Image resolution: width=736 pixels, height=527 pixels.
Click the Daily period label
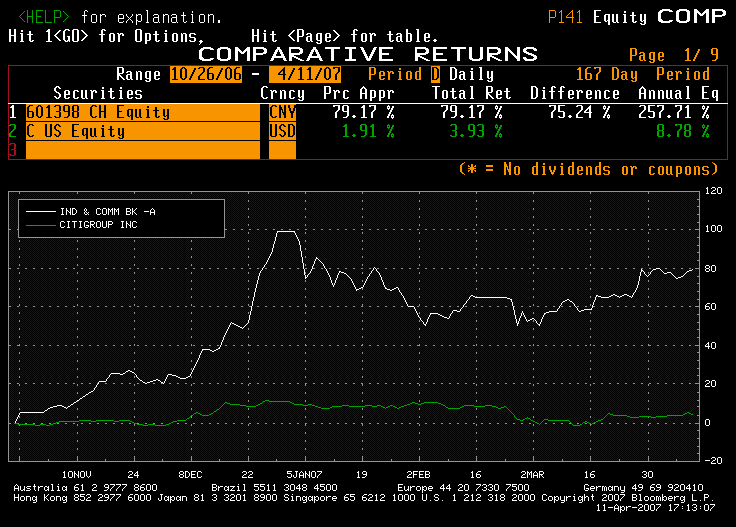[471, 74]
